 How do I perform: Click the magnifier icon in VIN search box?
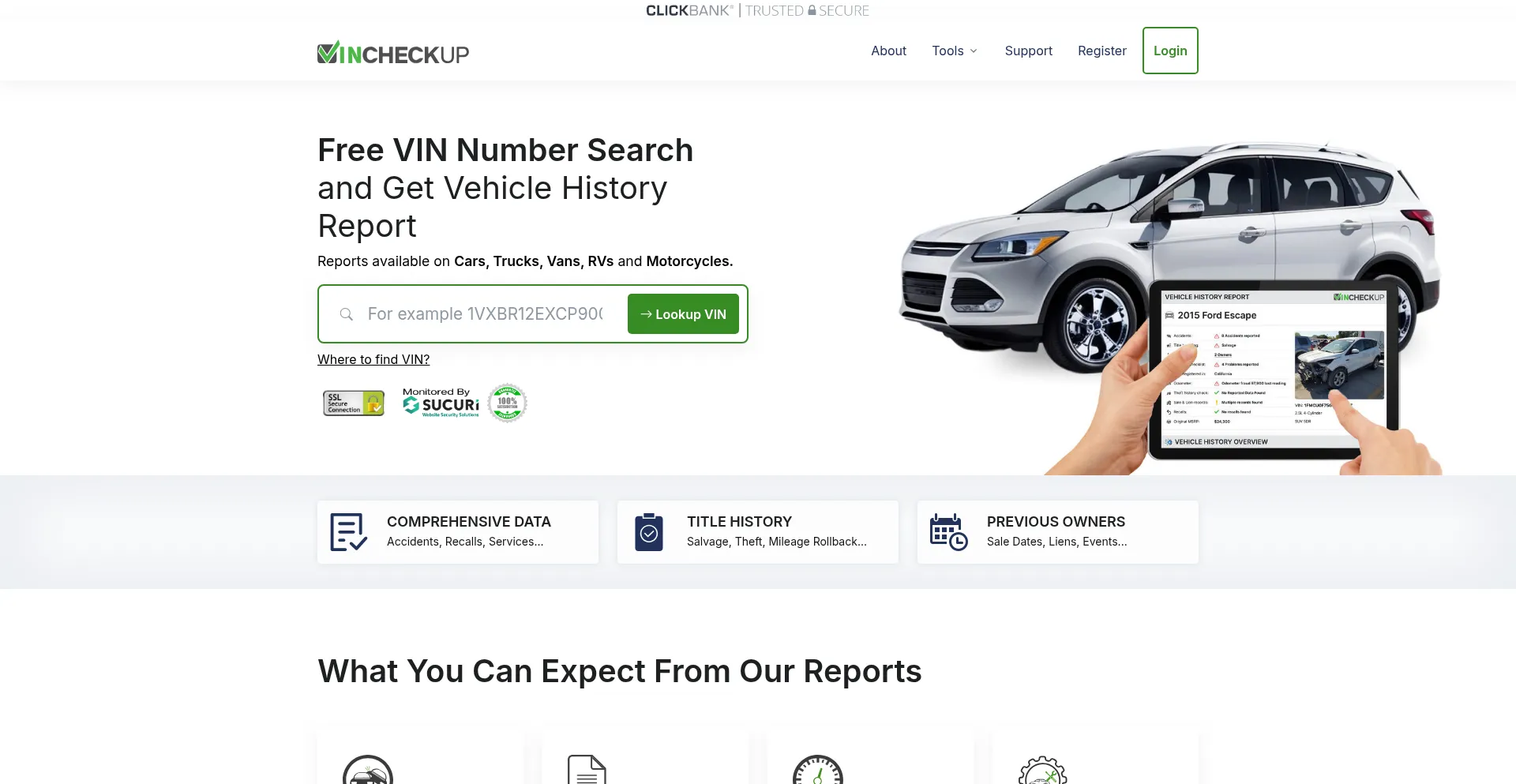(346, 314)
